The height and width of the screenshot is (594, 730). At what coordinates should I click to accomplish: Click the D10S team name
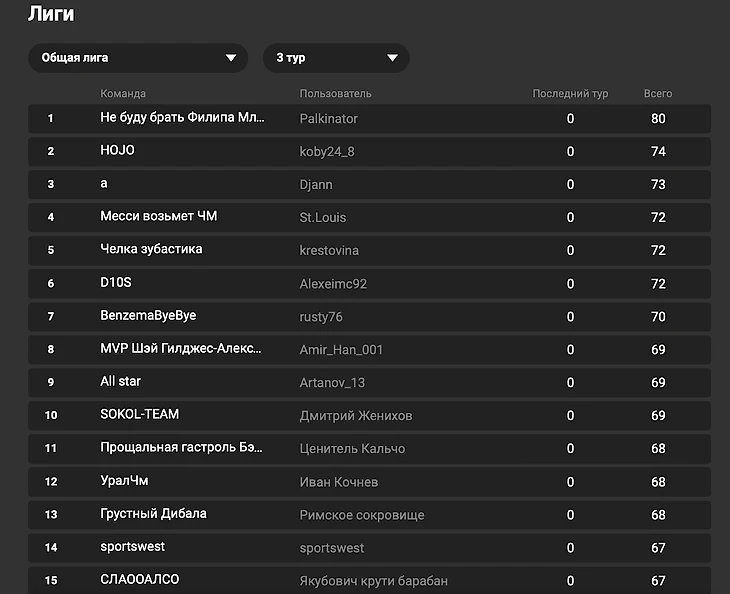(116, 283)
